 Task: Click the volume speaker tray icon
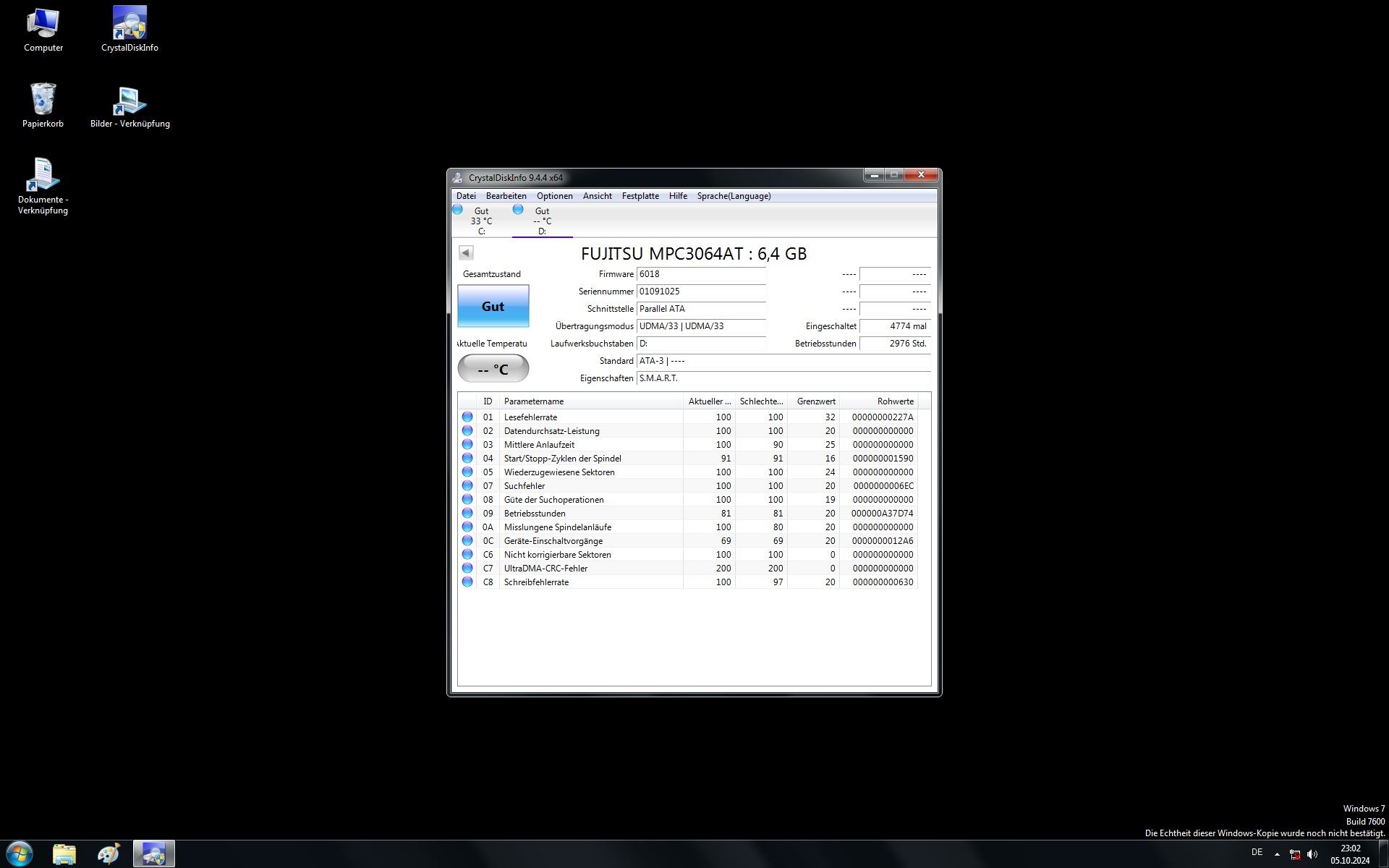pyautogui.click(x=1312, y=854)
